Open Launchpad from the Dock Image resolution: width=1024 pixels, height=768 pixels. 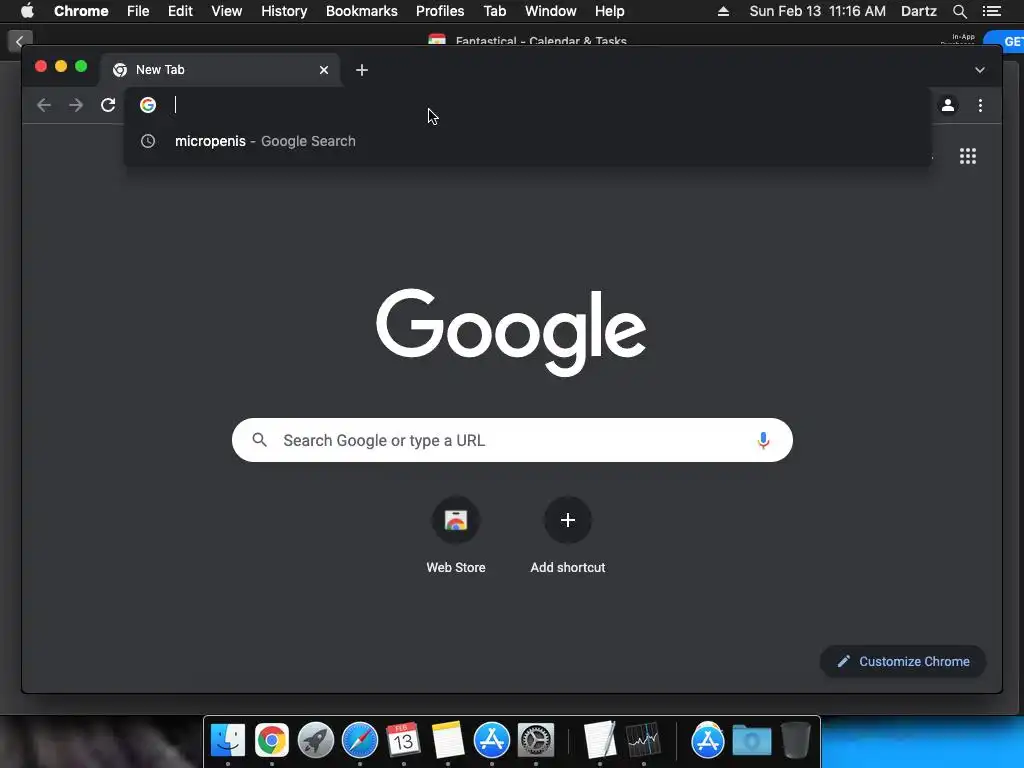[x=315, y=741]
